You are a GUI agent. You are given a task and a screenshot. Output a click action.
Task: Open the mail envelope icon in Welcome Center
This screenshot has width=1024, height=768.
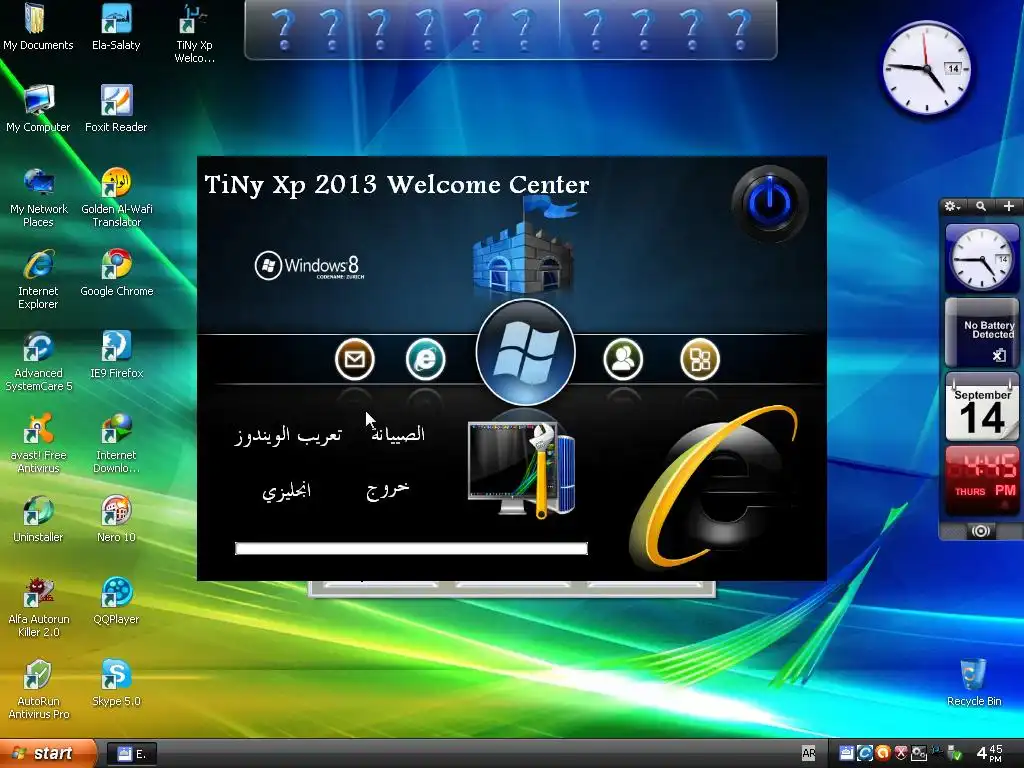355,359
